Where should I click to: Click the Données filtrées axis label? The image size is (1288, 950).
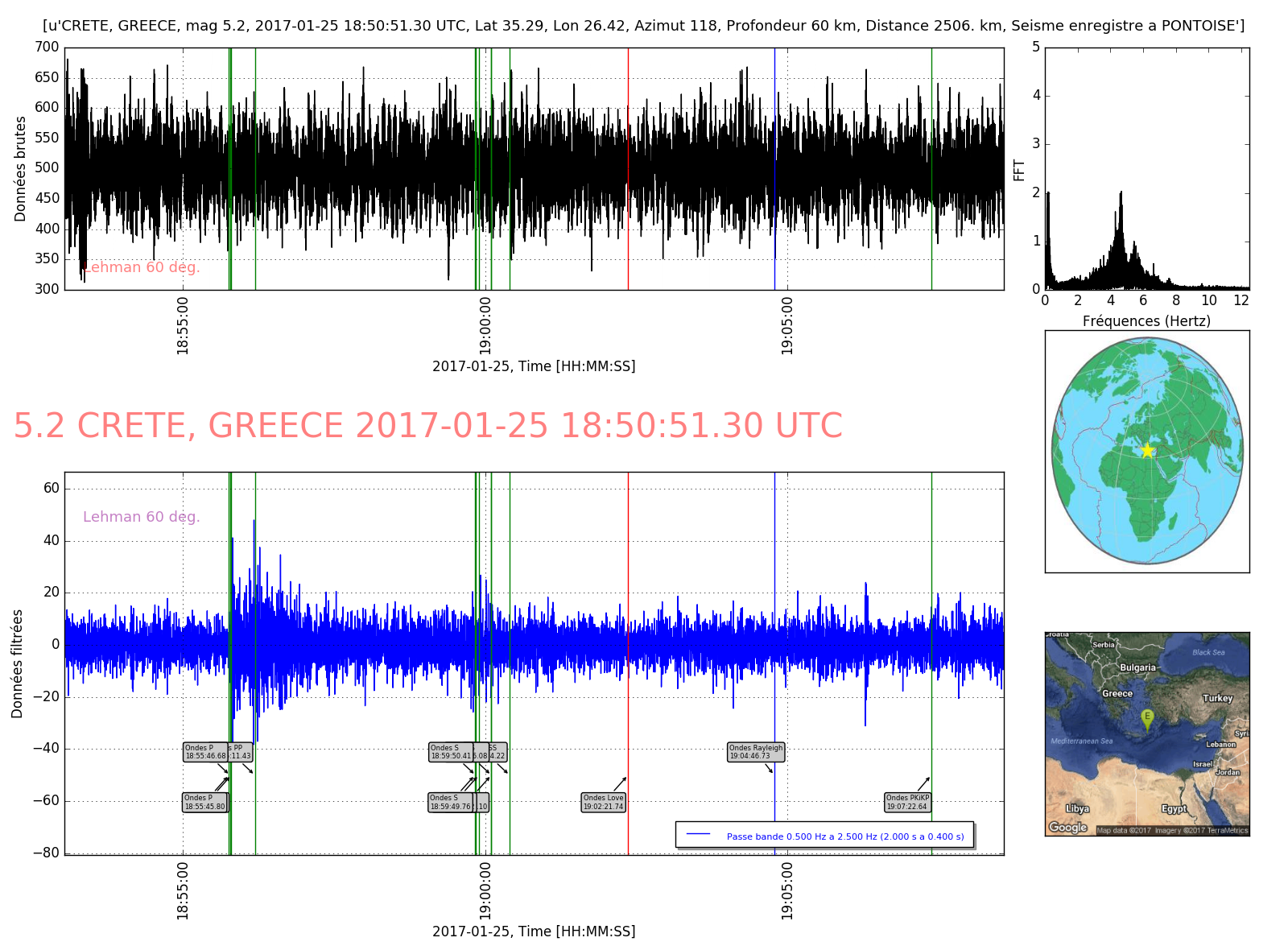pos(17,663)
